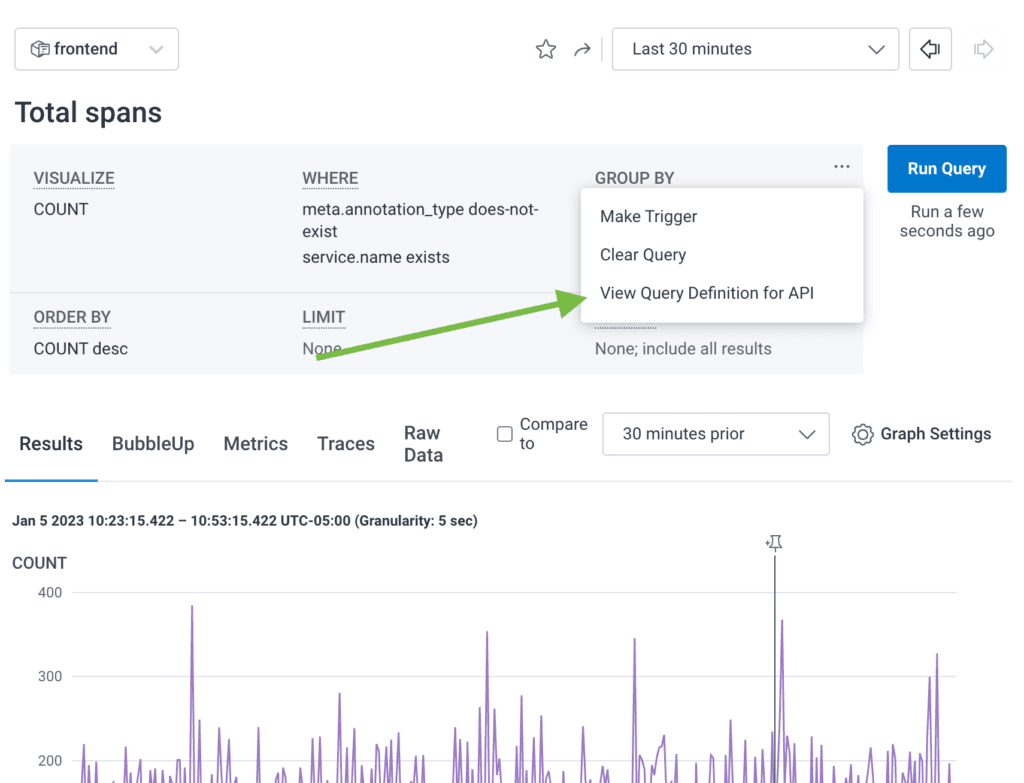This screenshot has width=1024, height=783.
Task: Click the COUNT desc order by field
Action: pyautogui.click(x=81, y=349)
